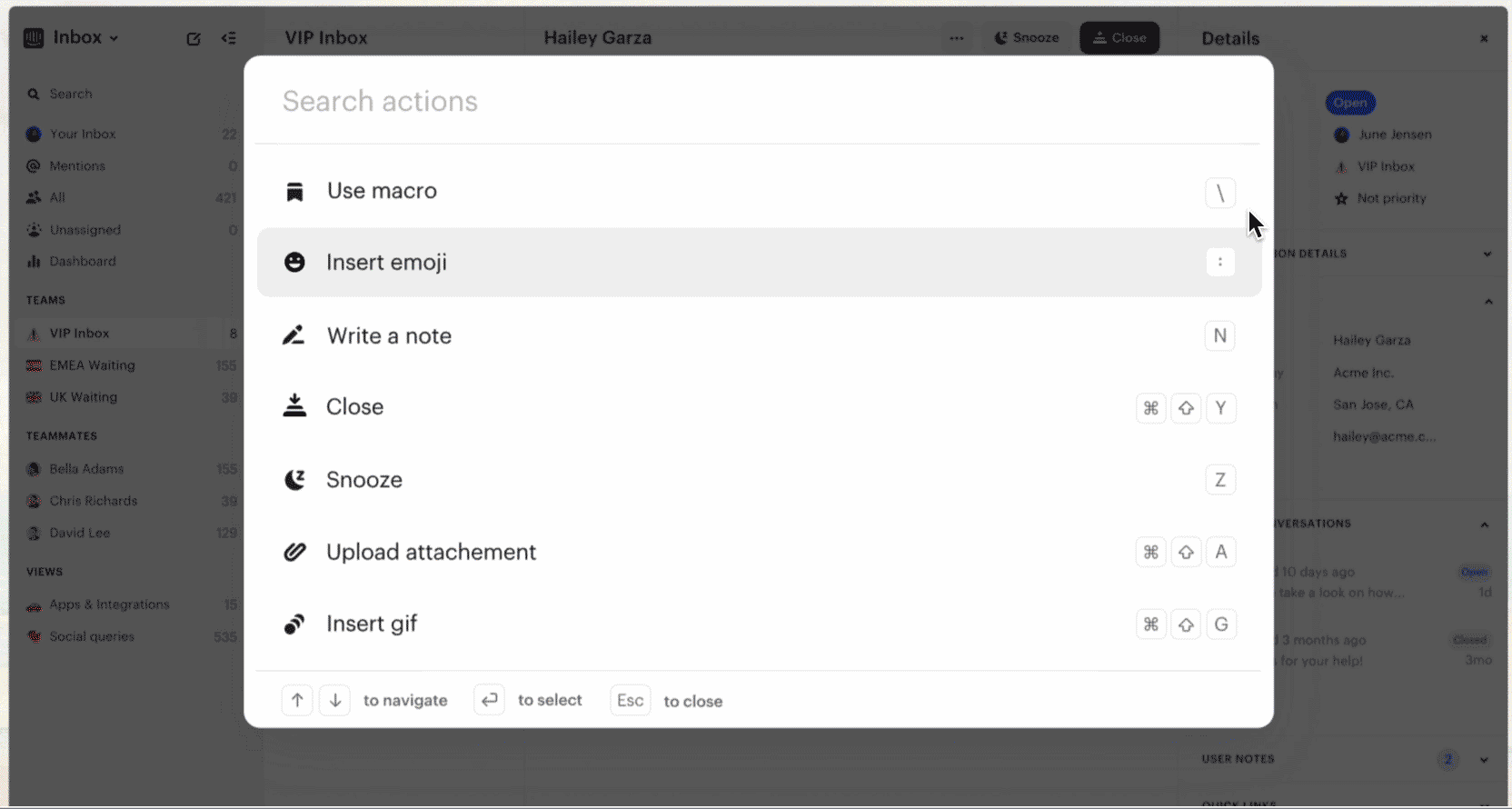The width and height of the screenshot is (1512, 809).
Task: Open Dashboard in the sidebar
Action: pos(82,261)
